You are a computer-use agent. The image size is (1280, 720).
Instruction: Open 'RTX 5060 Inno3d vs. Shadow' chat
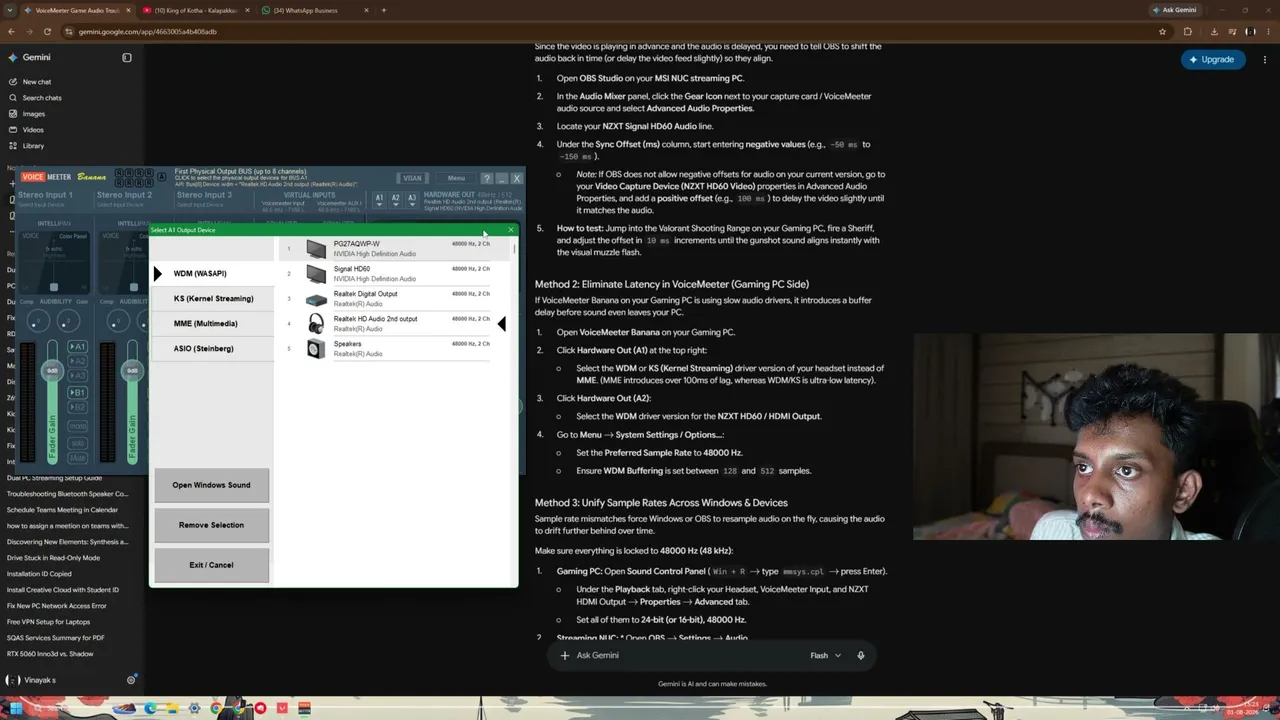coord(50,654)
